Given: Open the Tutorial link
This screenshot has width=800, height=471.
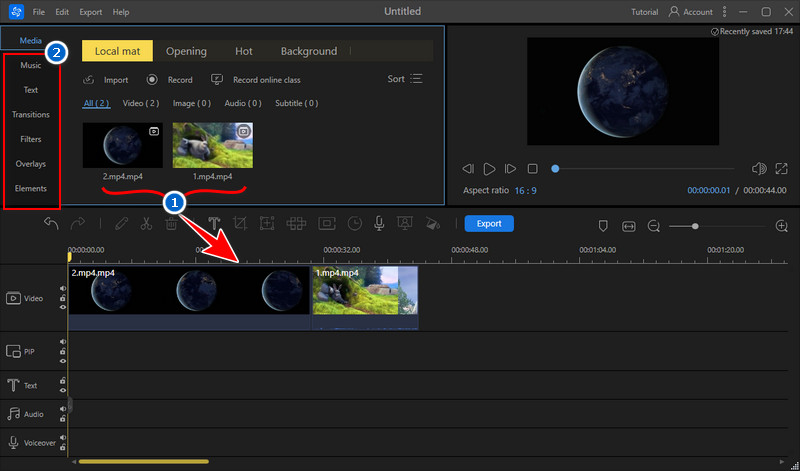Looking at the screenshot, I should pyautogui.click(x=644, y=12).
